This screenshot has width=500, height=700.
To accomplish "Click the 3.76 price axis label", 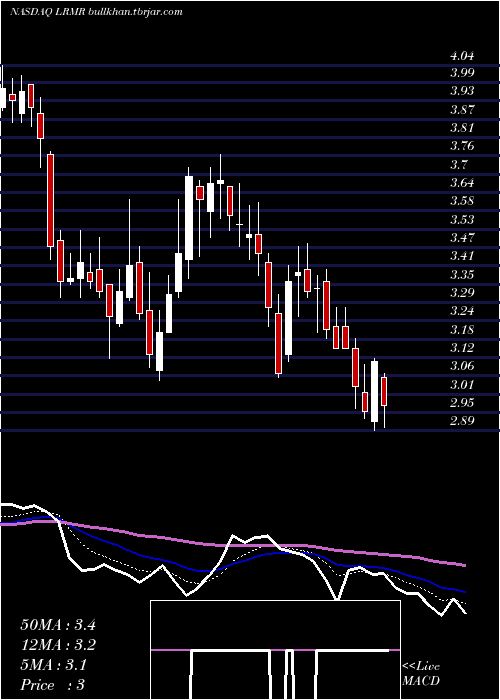I will click(462, 146).
